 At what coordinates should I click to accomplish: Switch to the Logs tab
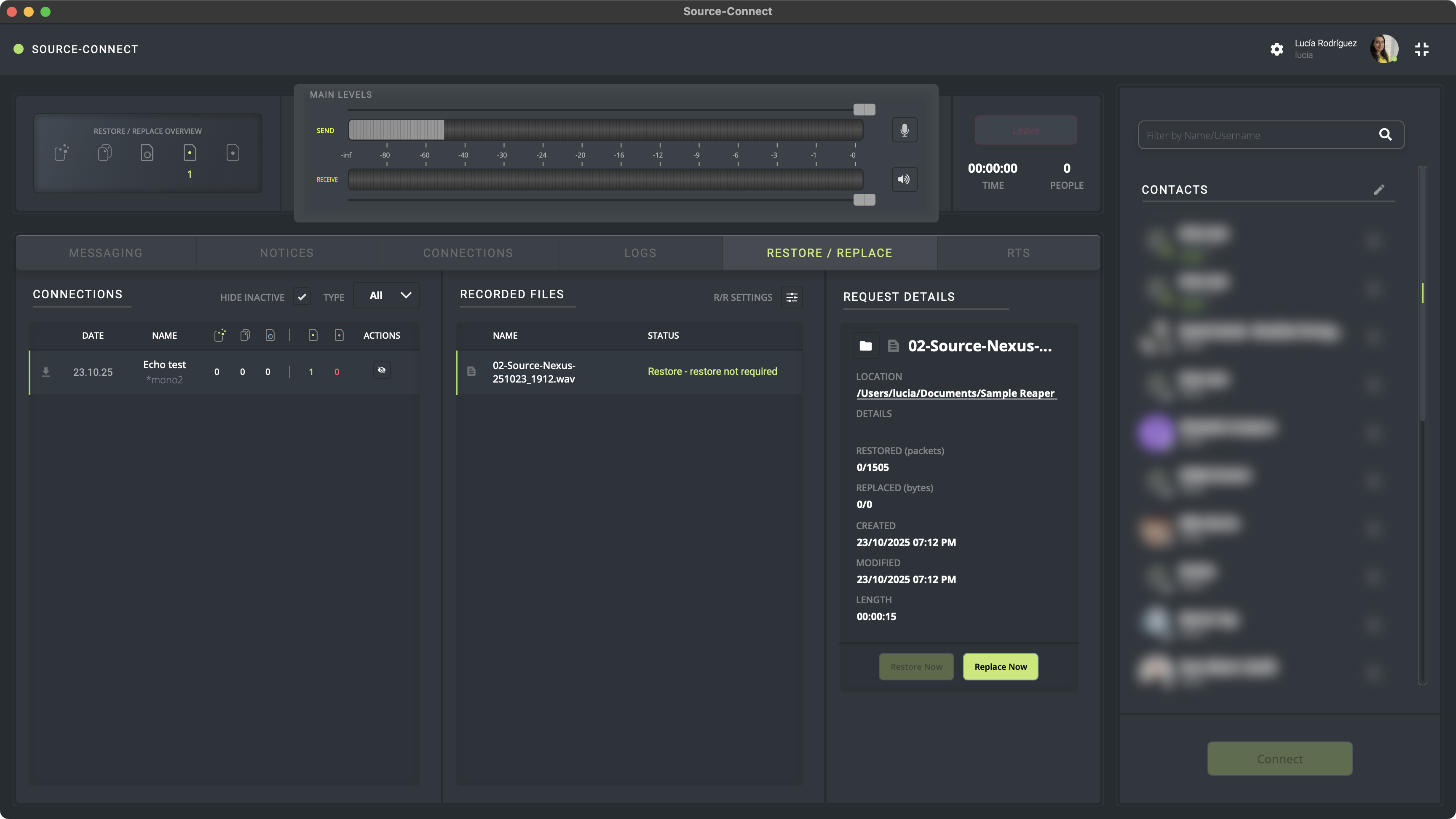pyautogui.click(x=640, y=253)
